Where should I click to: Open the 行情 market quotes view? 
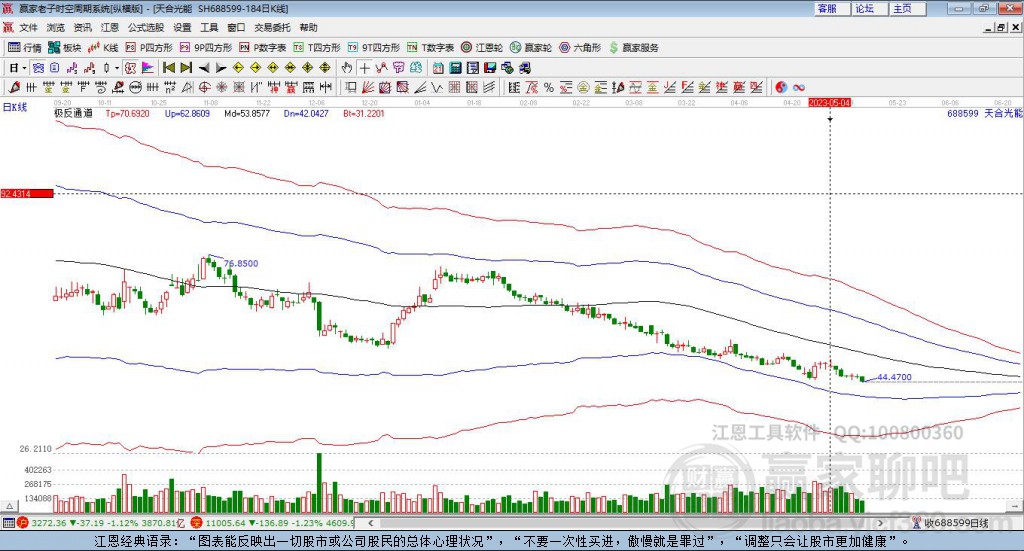pos(24,48)
